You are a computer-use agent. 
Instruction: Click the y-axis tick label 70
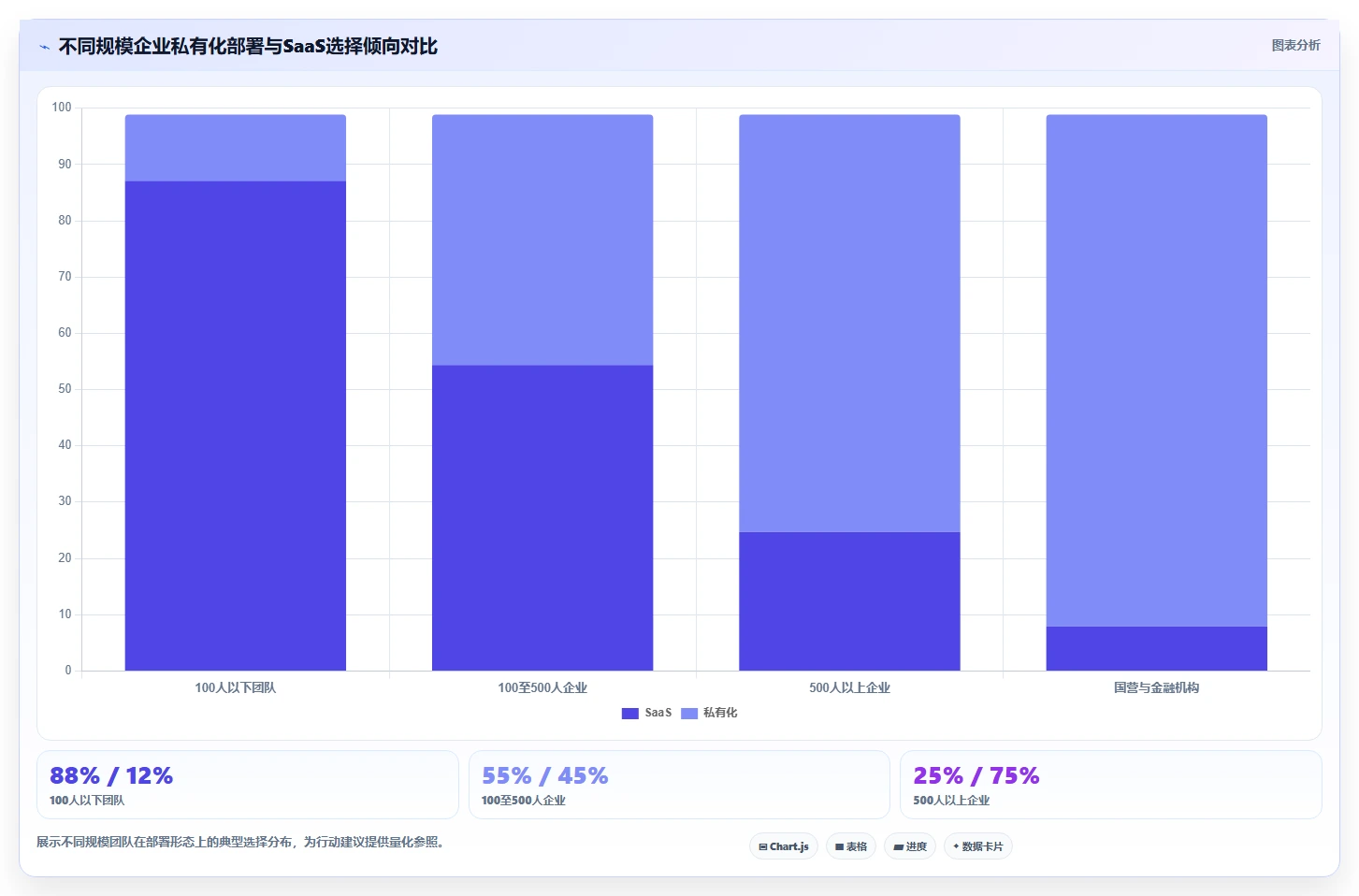click(x=65, y=277)
